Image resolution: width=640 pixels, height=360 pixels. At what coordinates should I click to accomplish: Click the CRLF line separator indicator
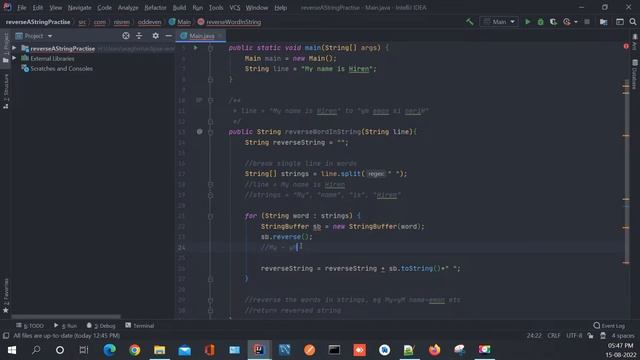tap(553, 336)
